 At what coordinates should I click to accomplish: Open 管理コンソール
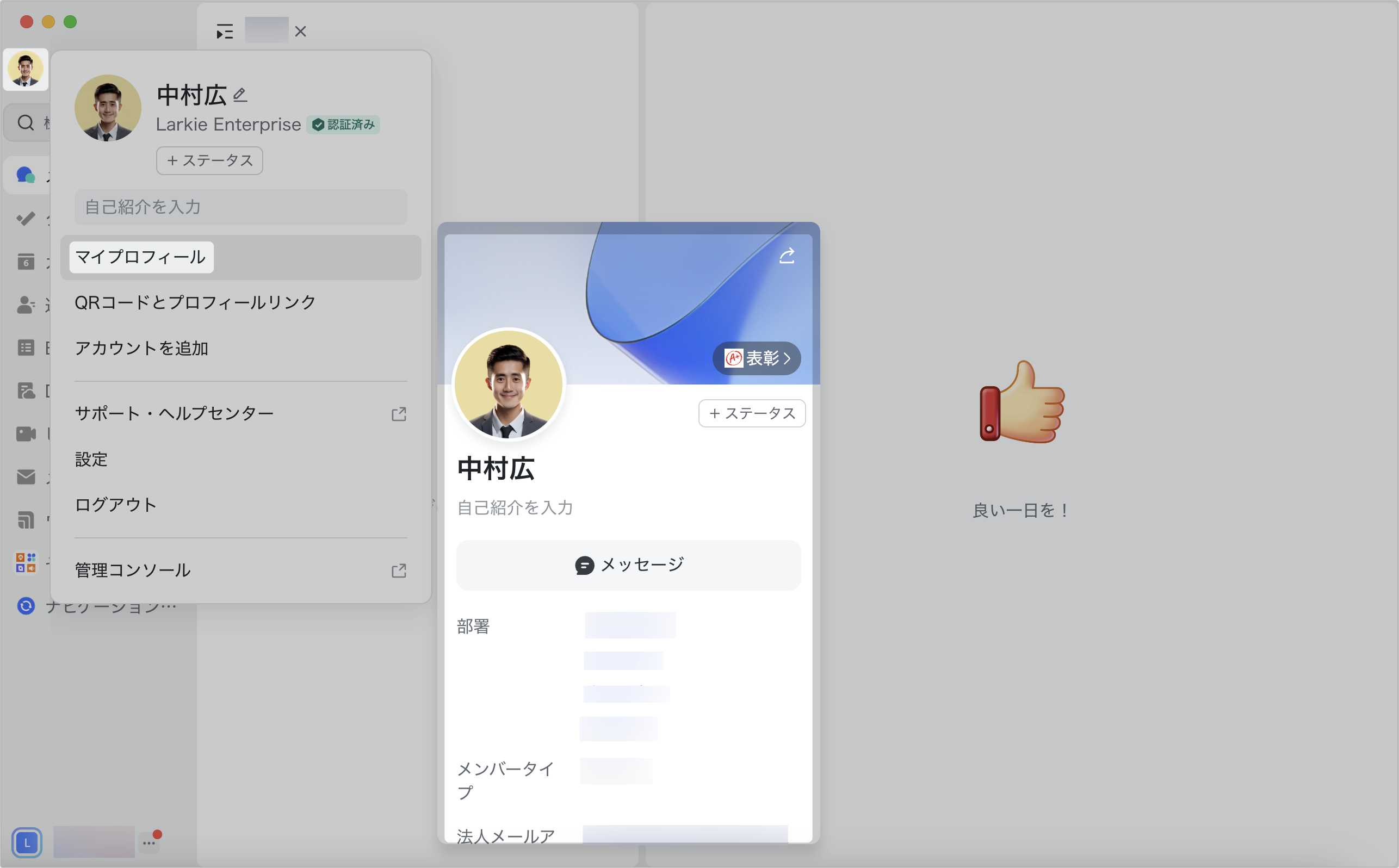click(x=240, y=570)
